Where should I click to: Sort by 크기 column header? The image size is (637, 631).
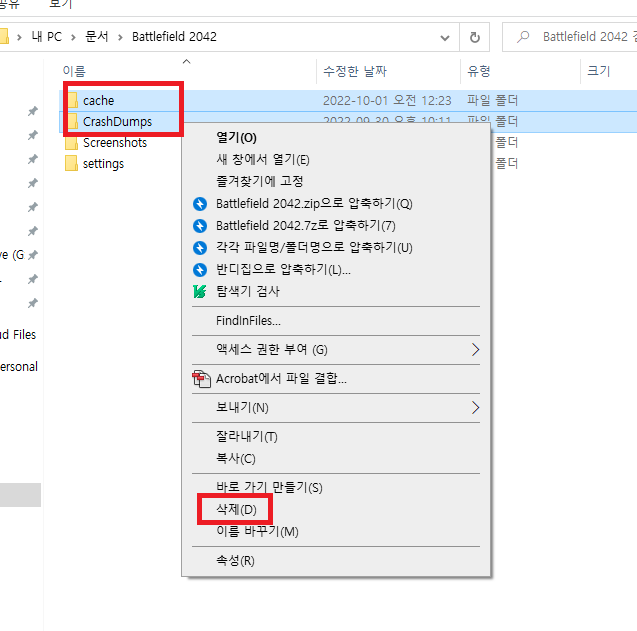599,71
